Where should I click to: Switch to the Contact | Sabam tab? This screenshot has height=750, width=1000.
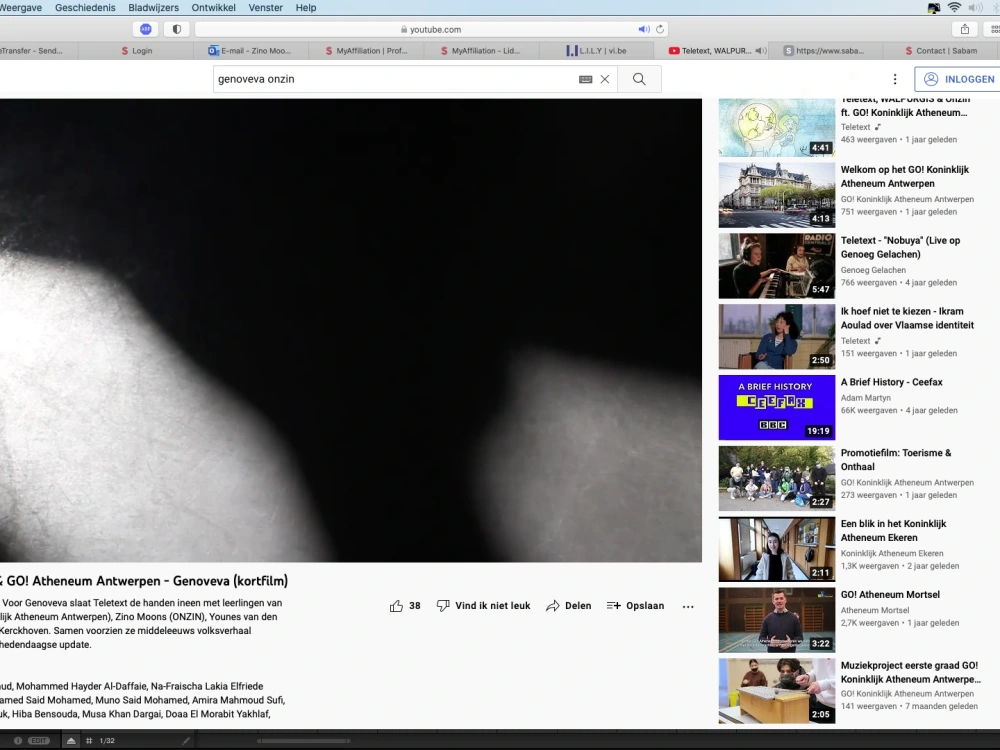point(941,50)
